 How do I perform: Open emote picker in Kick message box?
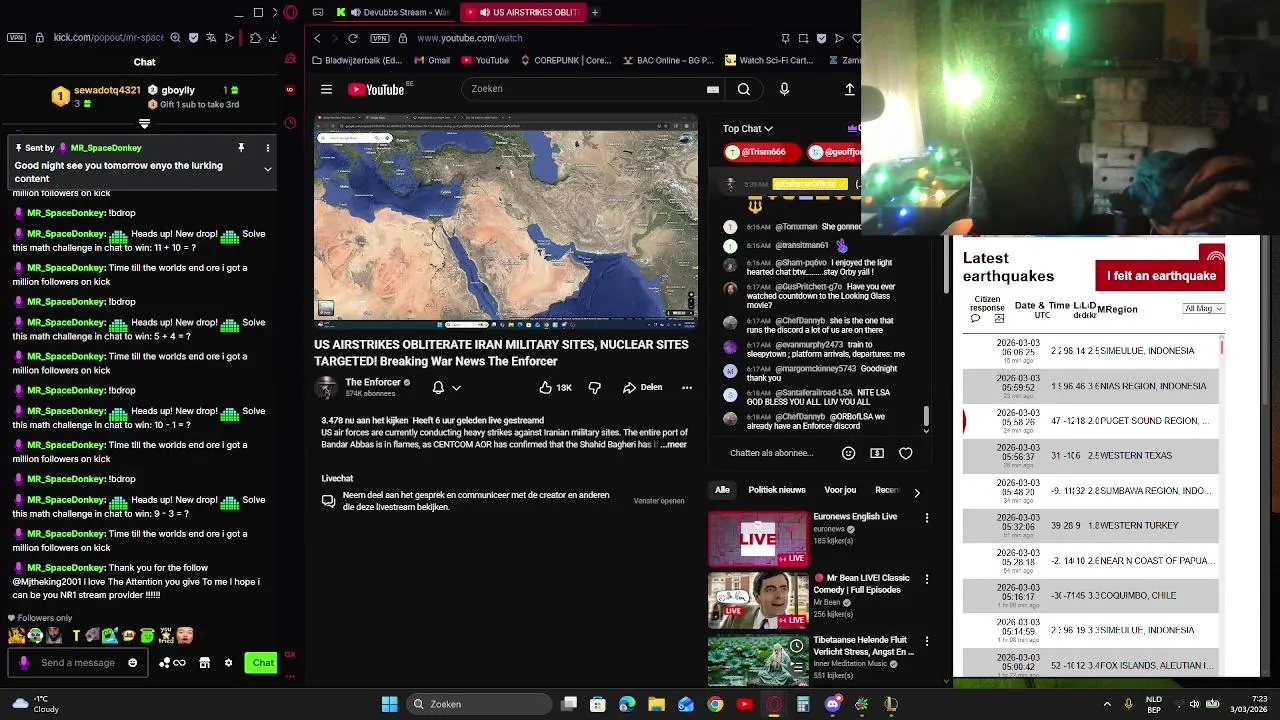click(132, 662)
